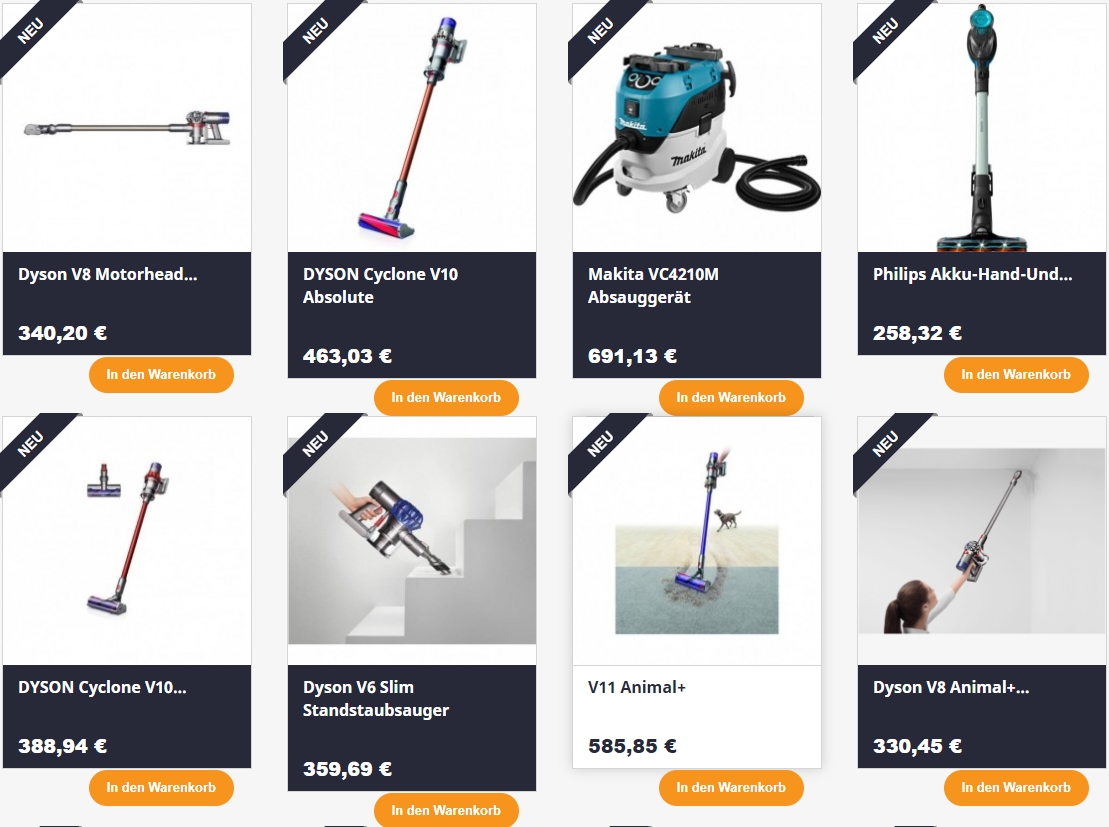Viewport: 1109px width, 827px height.
Task: Open the V11 Animal+ image with dog
Action: [x=697, y=541]
